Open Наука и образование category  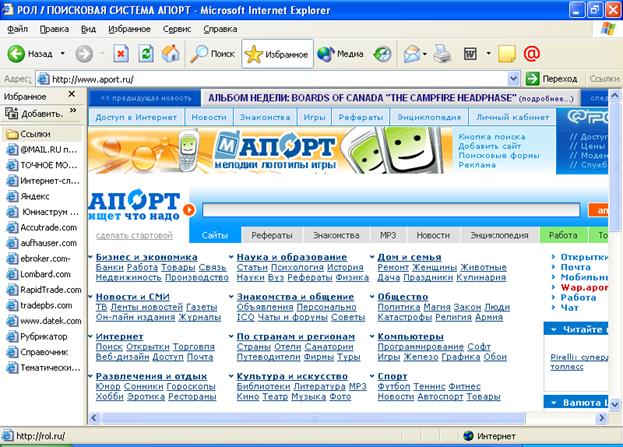[292, 257]
